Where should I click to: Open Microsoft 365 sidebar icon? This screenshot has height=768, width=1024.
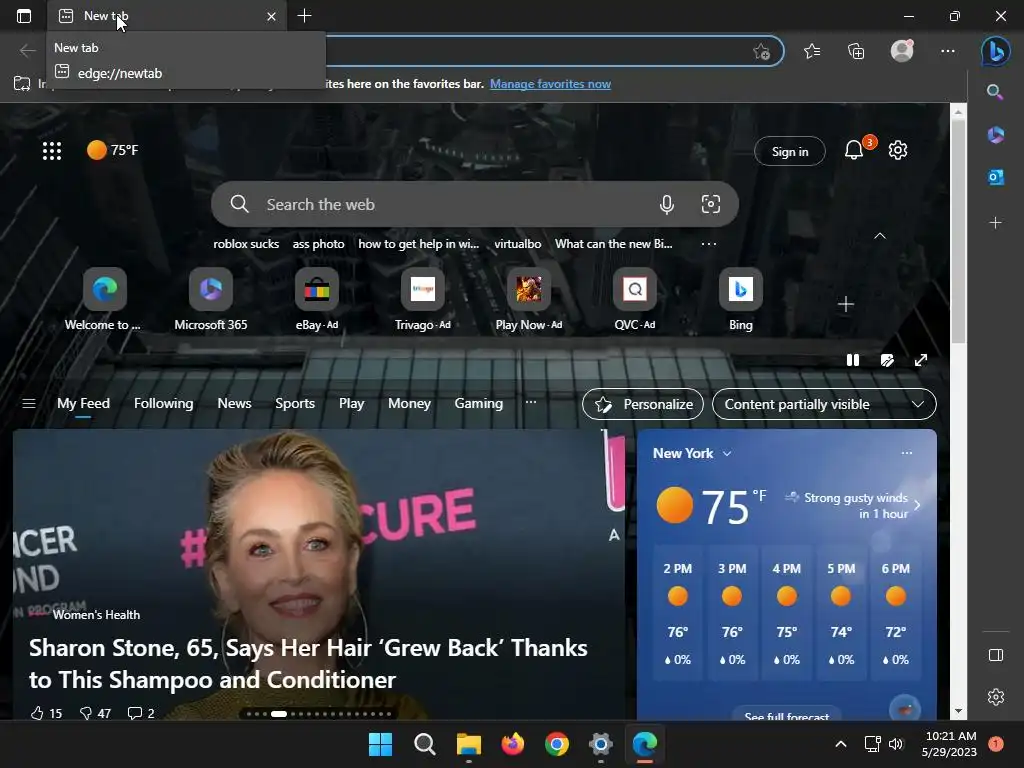[995, 135]
